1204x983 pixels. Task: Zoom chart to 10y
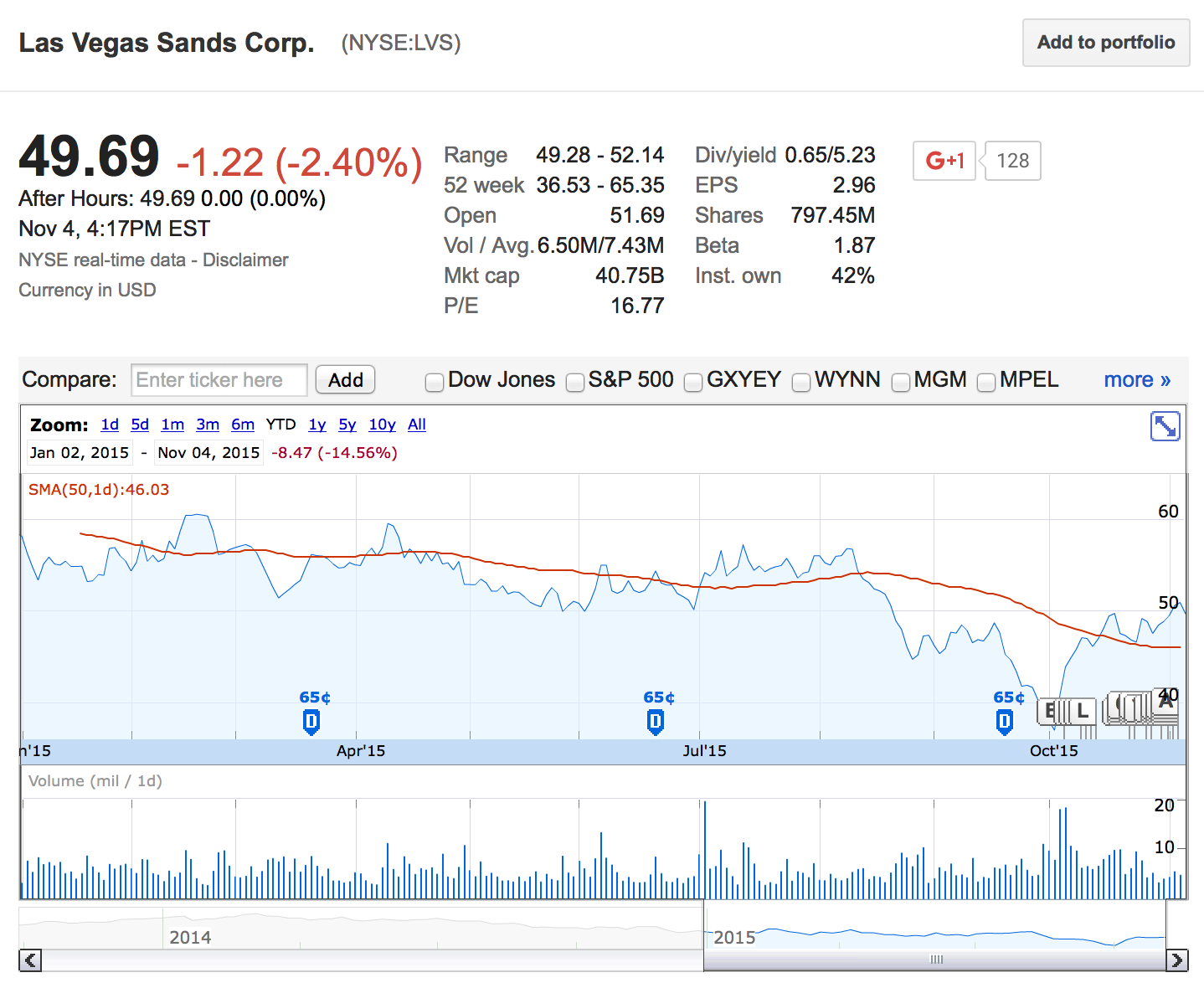[x=382, y=425]
